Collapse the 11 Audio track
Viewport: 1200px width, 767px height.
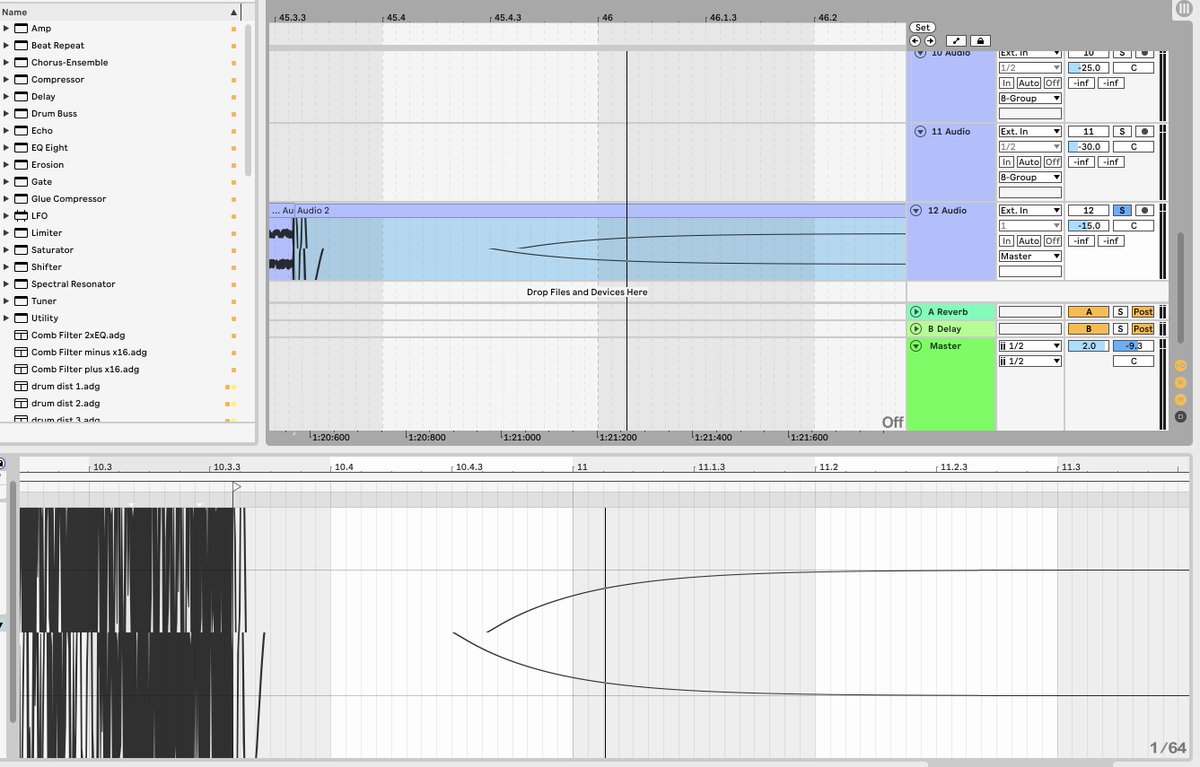[x=920, y=131]
